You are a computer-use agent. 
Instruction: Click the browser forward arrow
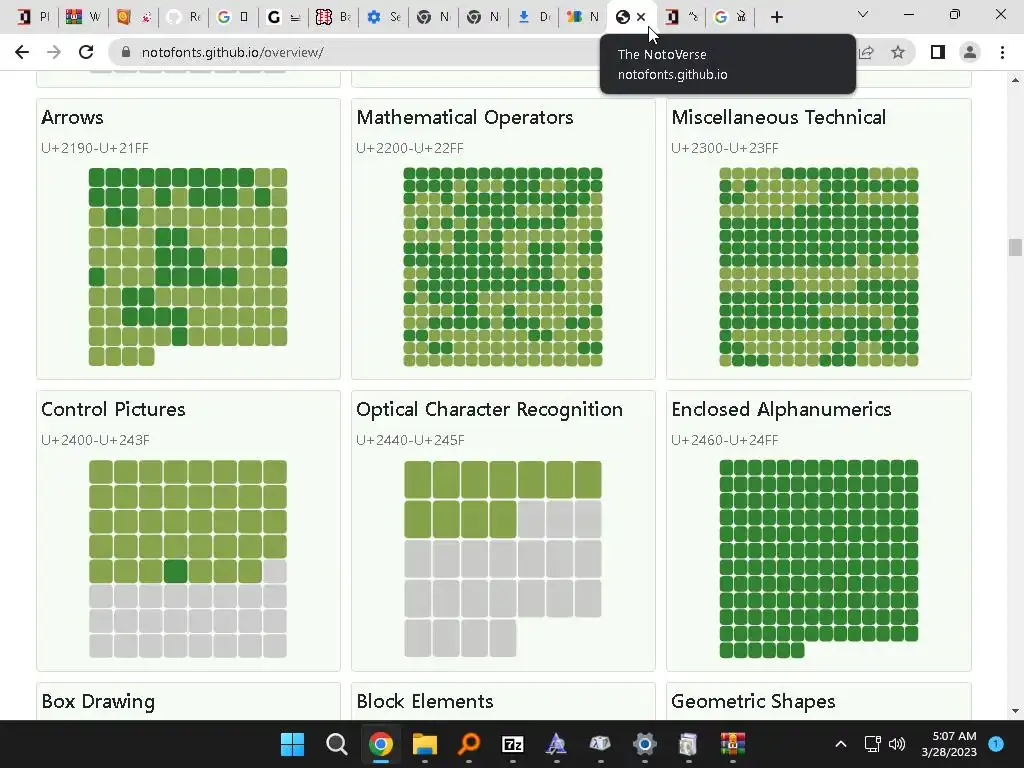[x=54, y=52]
